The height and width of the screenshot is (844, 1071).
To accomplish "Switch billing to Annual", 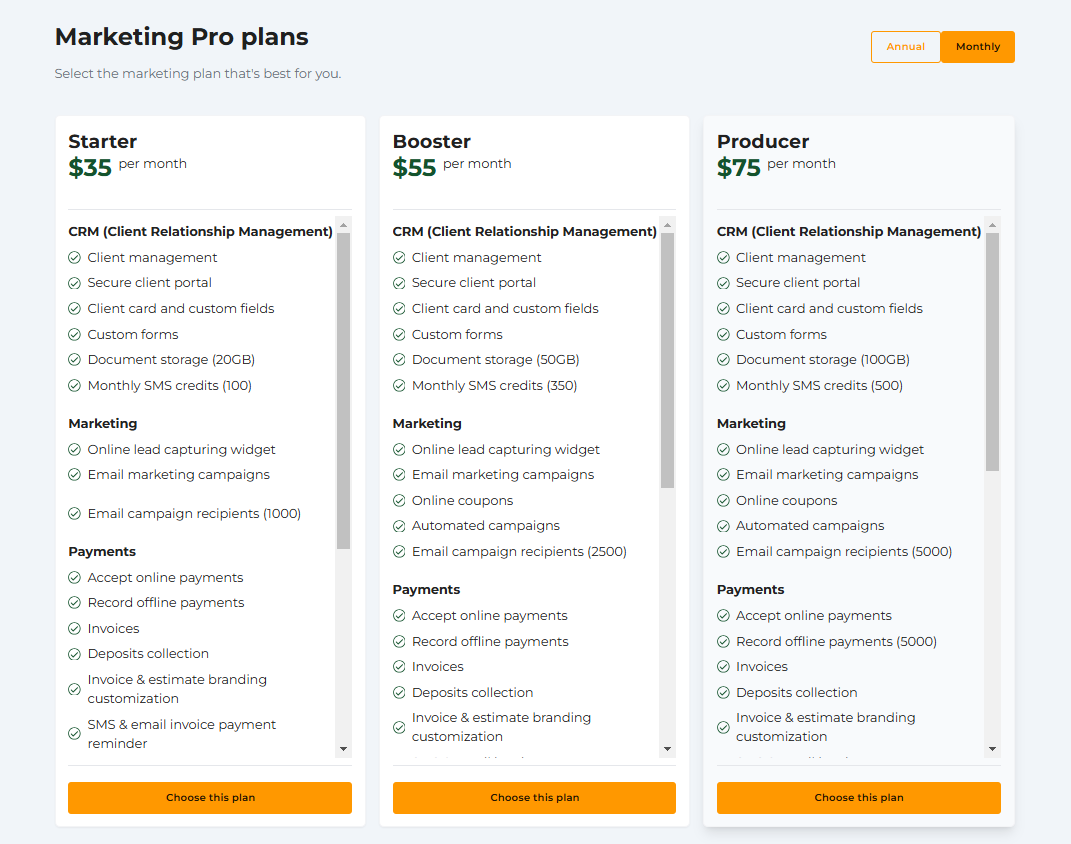I will coord(905,46).
